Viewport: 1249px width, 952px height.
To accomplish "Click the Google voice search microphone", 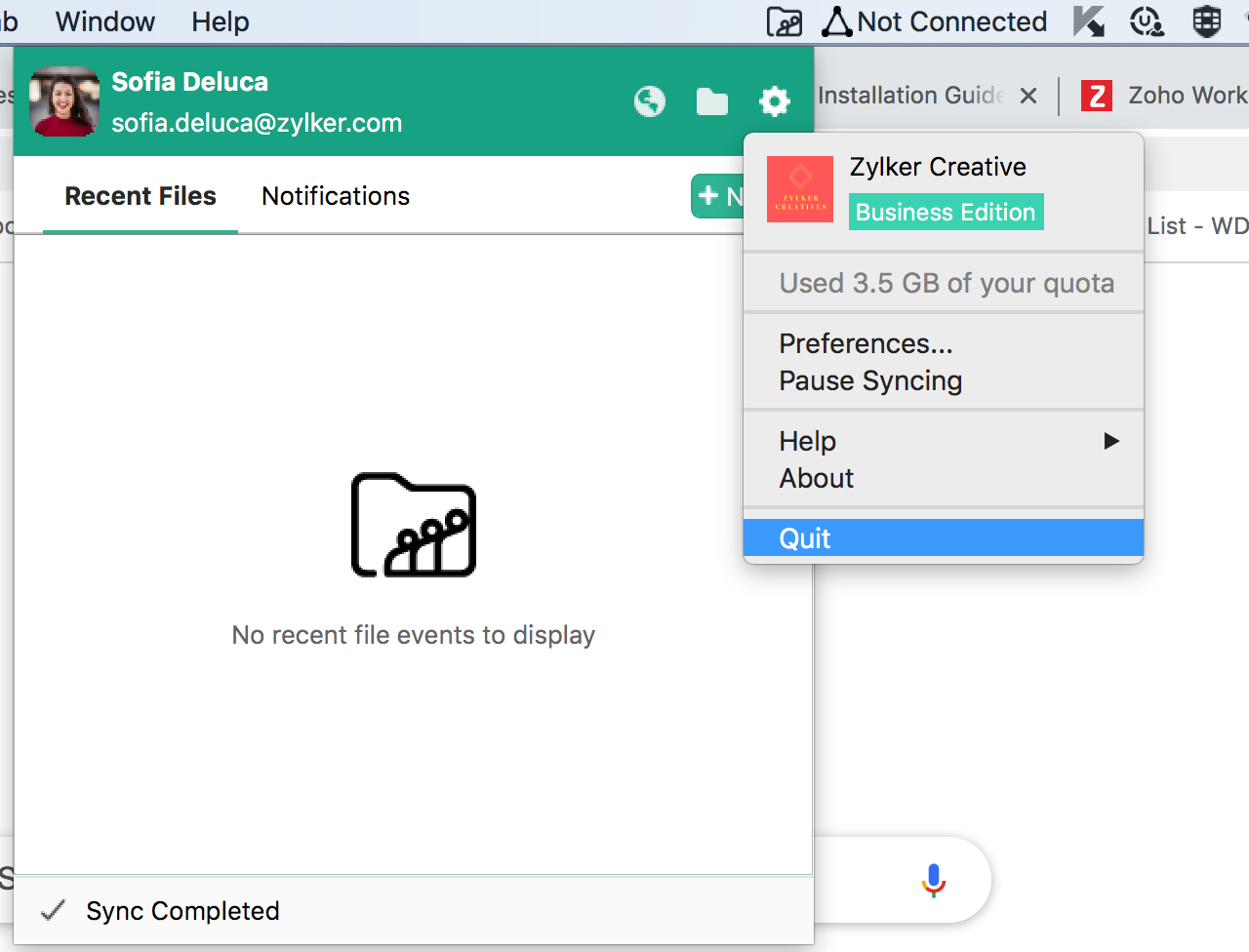I will tap(934, 880).
